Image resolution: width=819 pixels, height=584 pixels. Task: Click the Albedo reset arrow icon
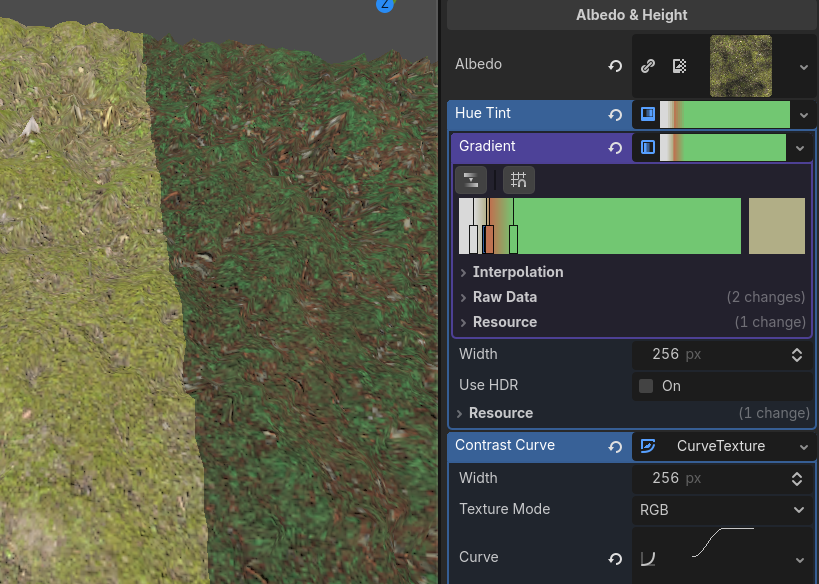point(614,65)
